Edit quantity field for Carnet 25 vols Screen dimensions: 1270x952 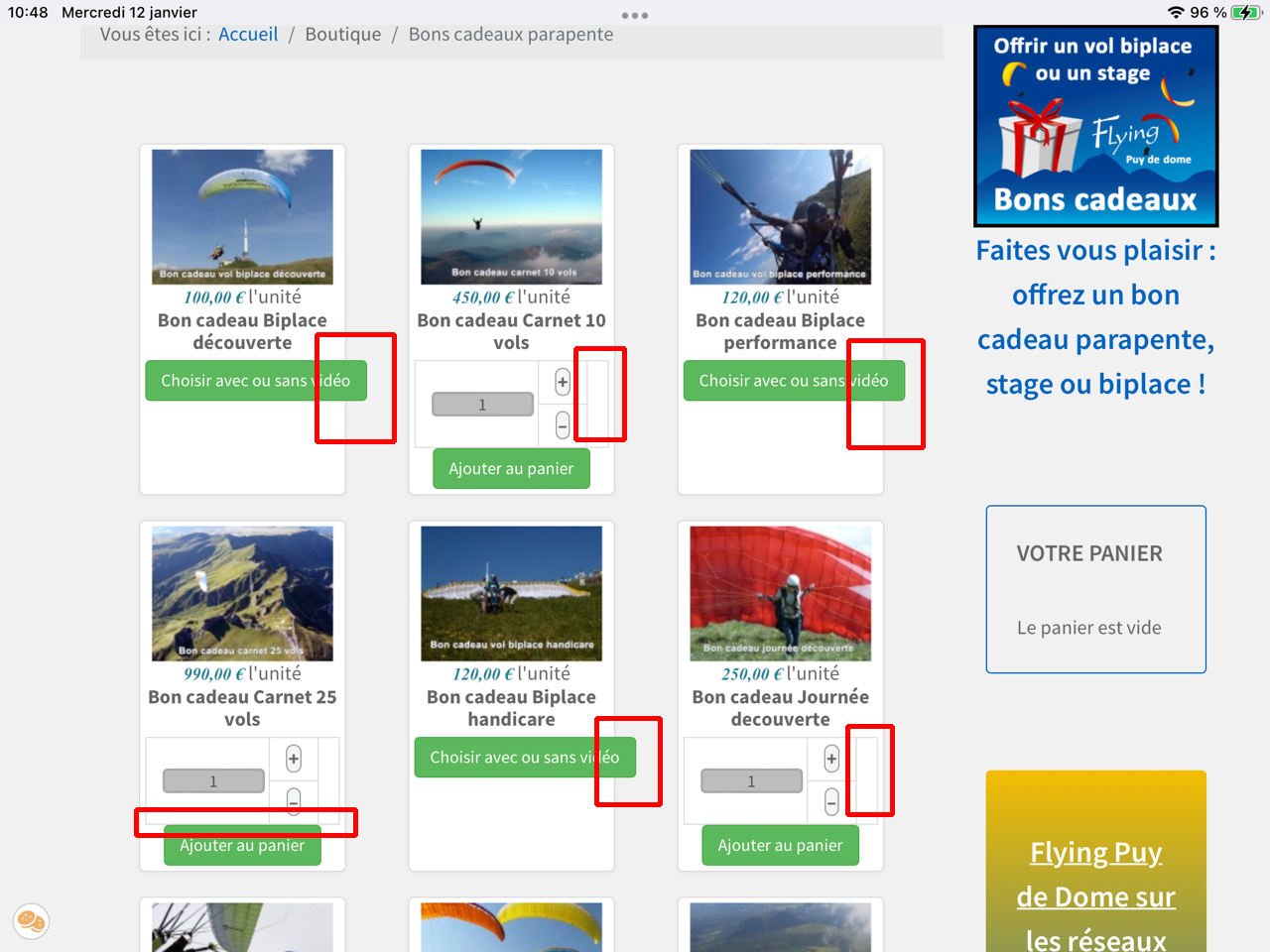[x=214, y=781]
